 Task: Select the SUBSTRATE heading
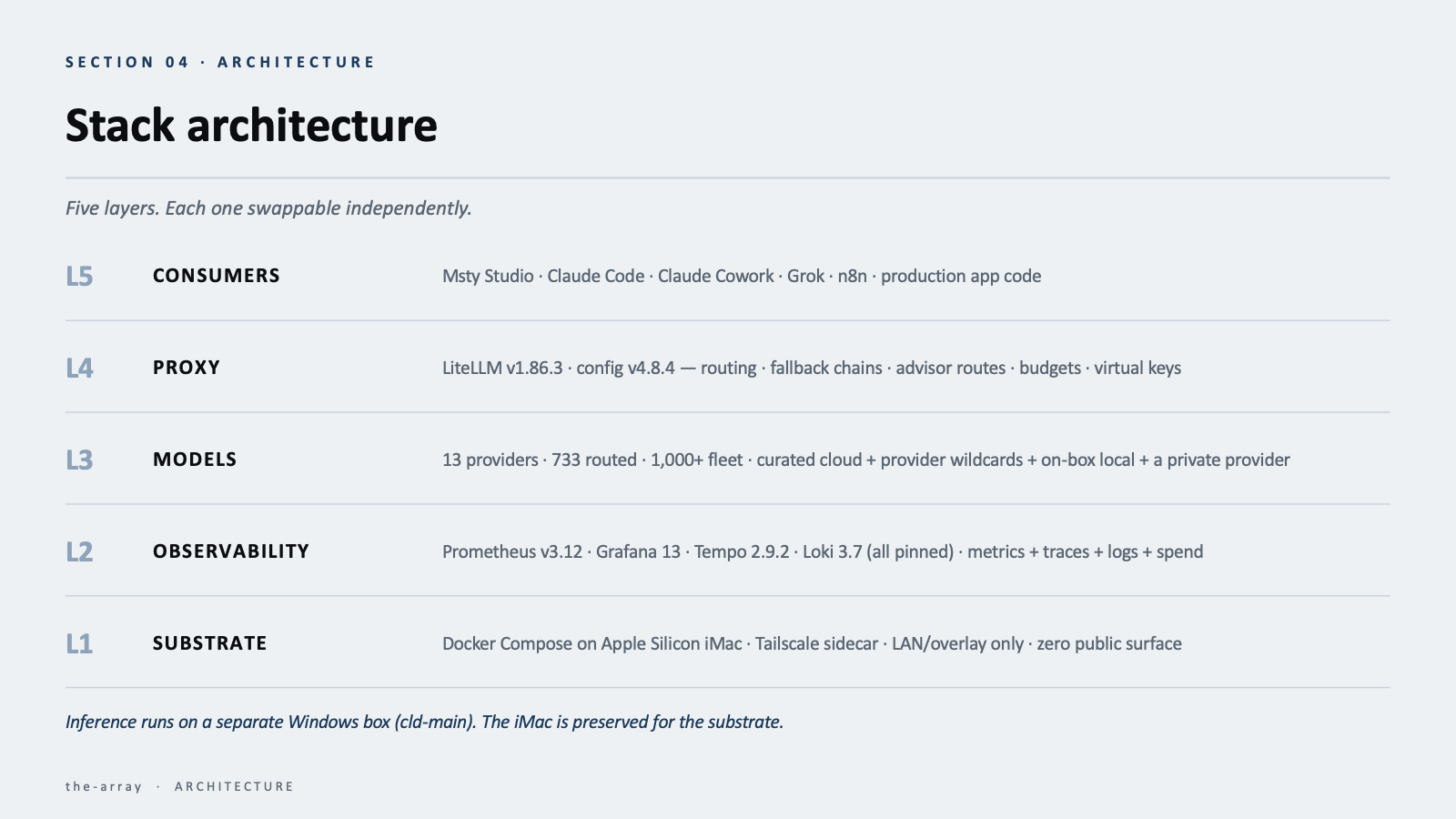click(x=210, y=643)
